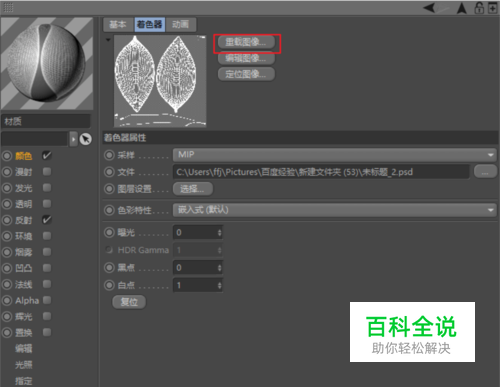Image resolution: width=500 pixels, height=387 pixels.
Task: Open the 编辑 material page
Action: [23, 349]
